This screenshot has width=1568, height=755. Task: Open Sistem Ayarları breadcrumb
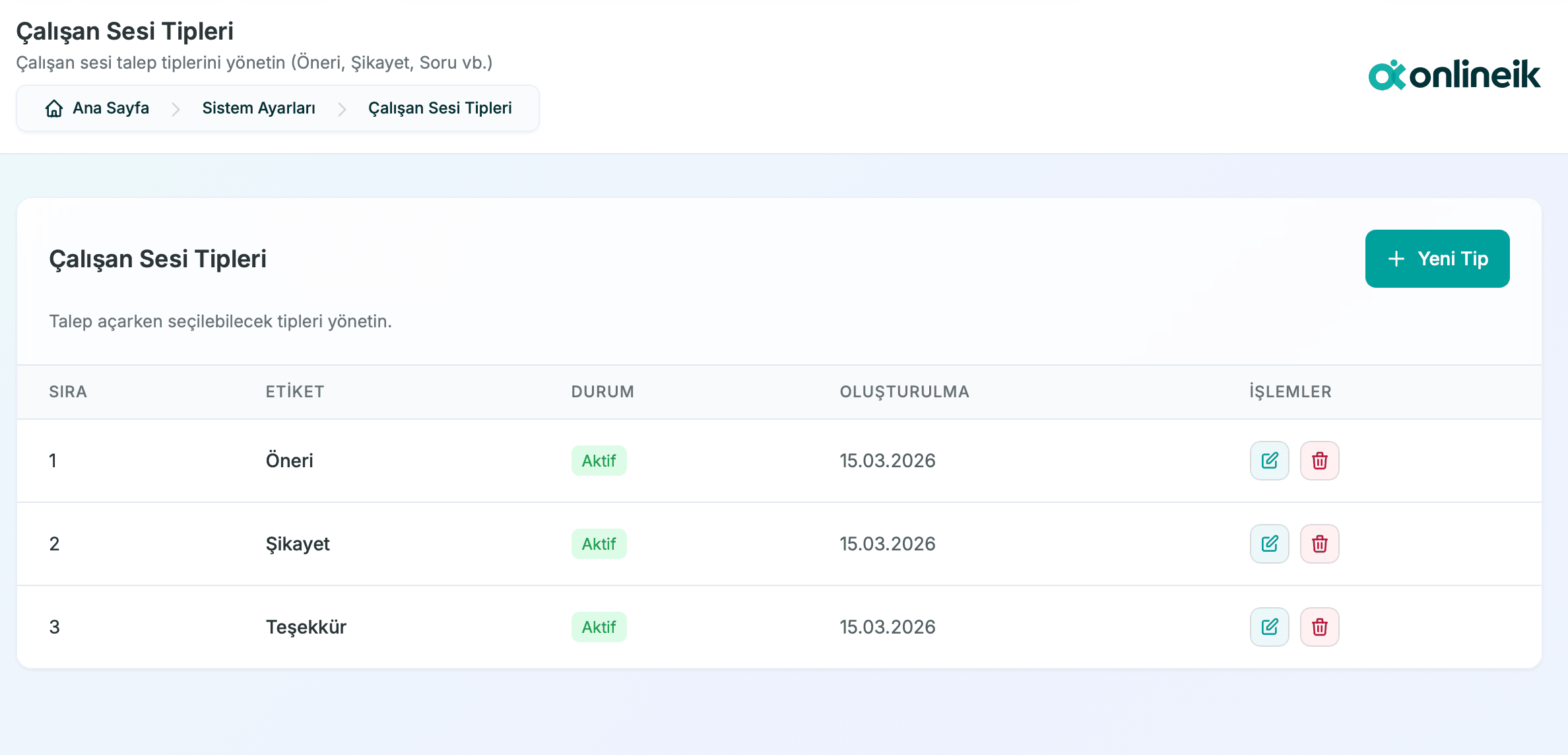(259, 108)
